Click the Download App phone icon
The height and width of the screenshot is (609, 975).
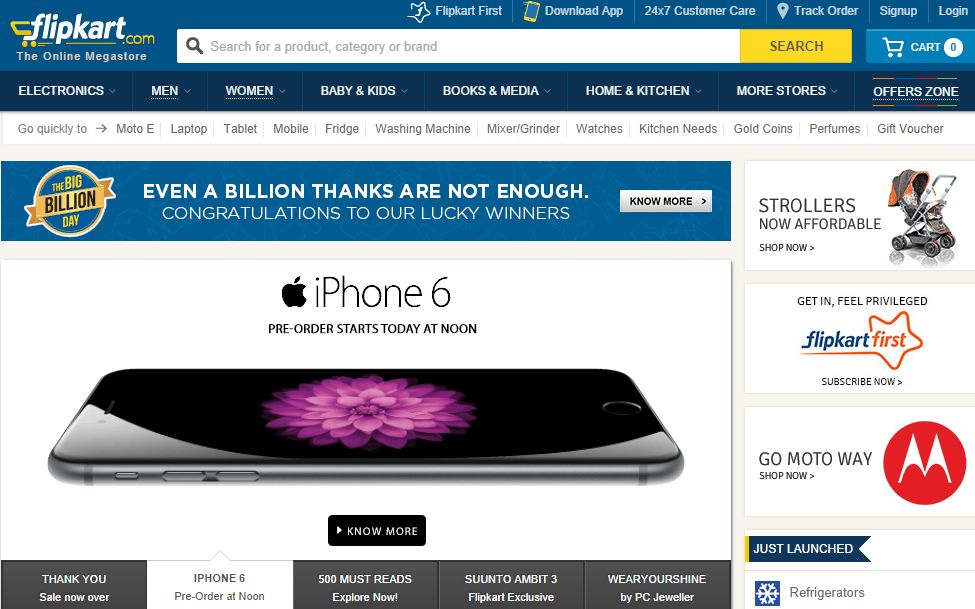click(x=531, y=11)
